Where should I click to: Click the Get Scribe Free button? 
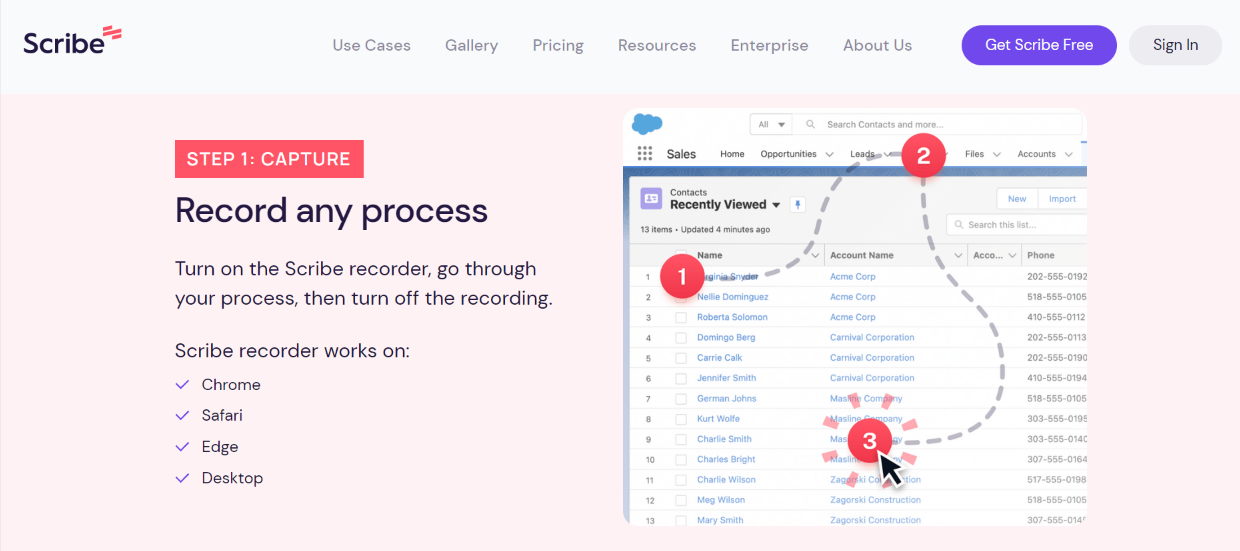[x=1039, y=45]
